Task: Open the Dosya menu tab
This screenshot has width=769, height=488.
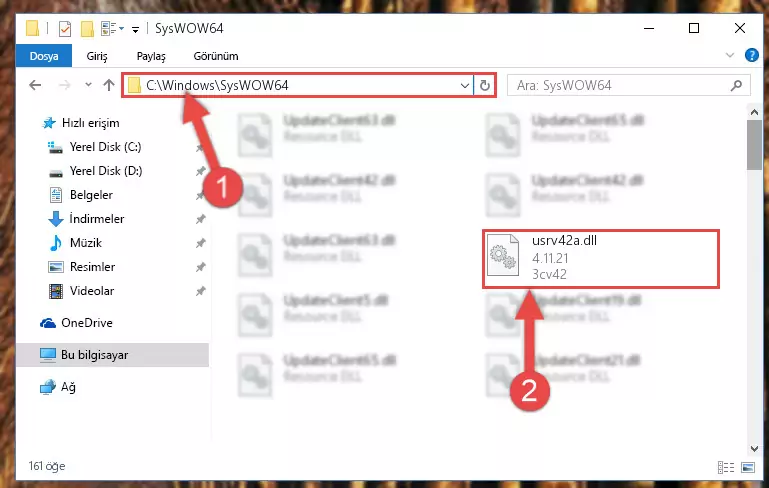Action: coord(44,56)
